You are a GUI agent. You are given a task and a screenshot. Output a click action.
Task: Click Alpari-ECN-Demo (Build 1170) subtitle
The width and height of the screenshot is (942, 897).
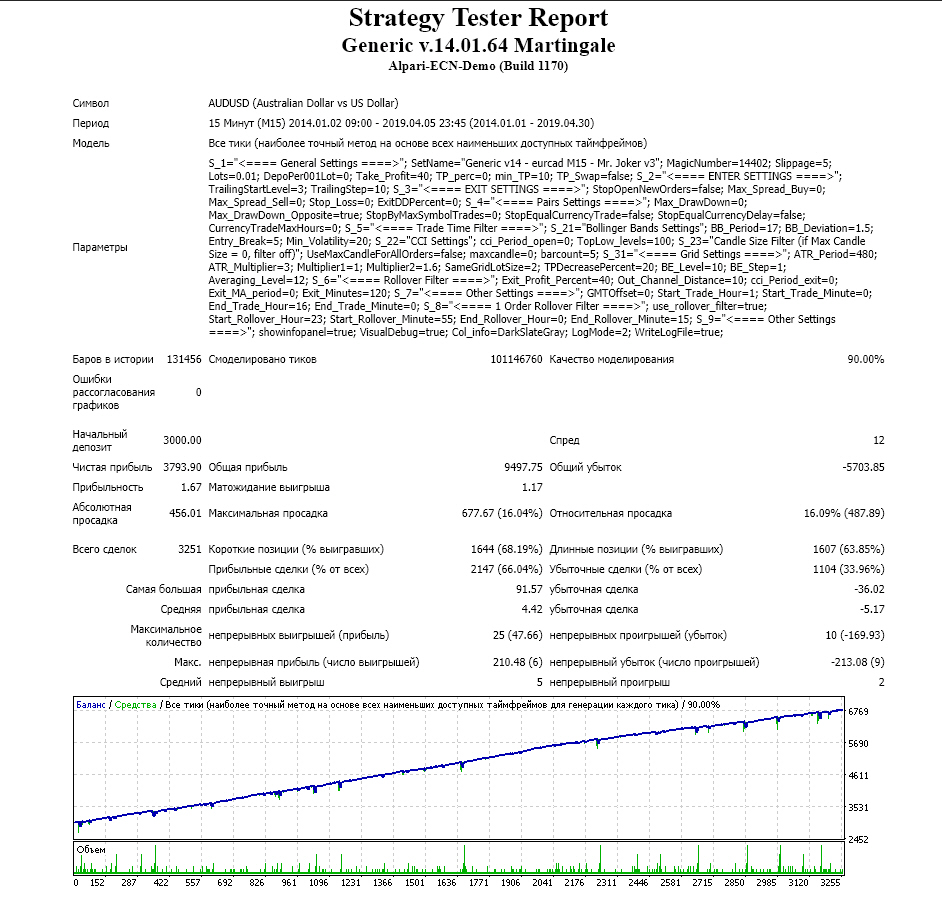tap(478, 66)
